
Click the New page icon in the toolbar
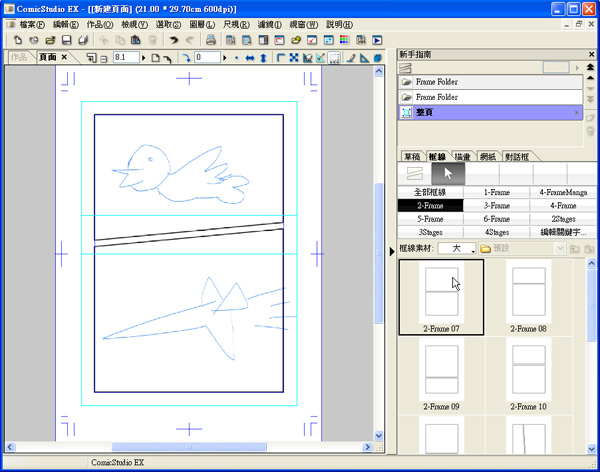pyautogui.click(x=19, y=41)
